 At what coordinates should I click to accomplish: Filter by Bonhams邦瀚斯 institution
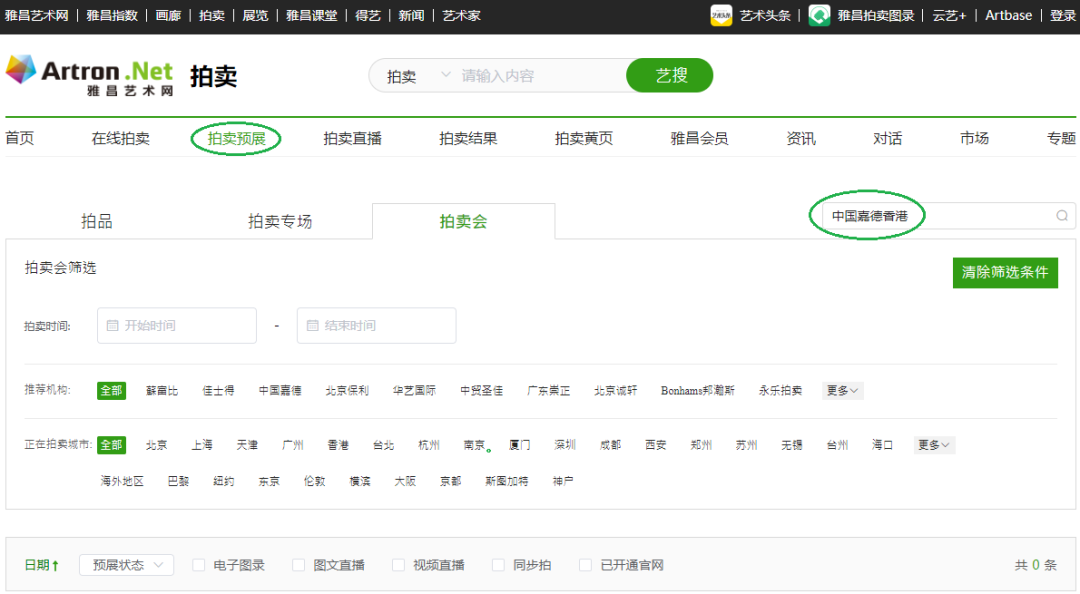(x=698, y=391)
